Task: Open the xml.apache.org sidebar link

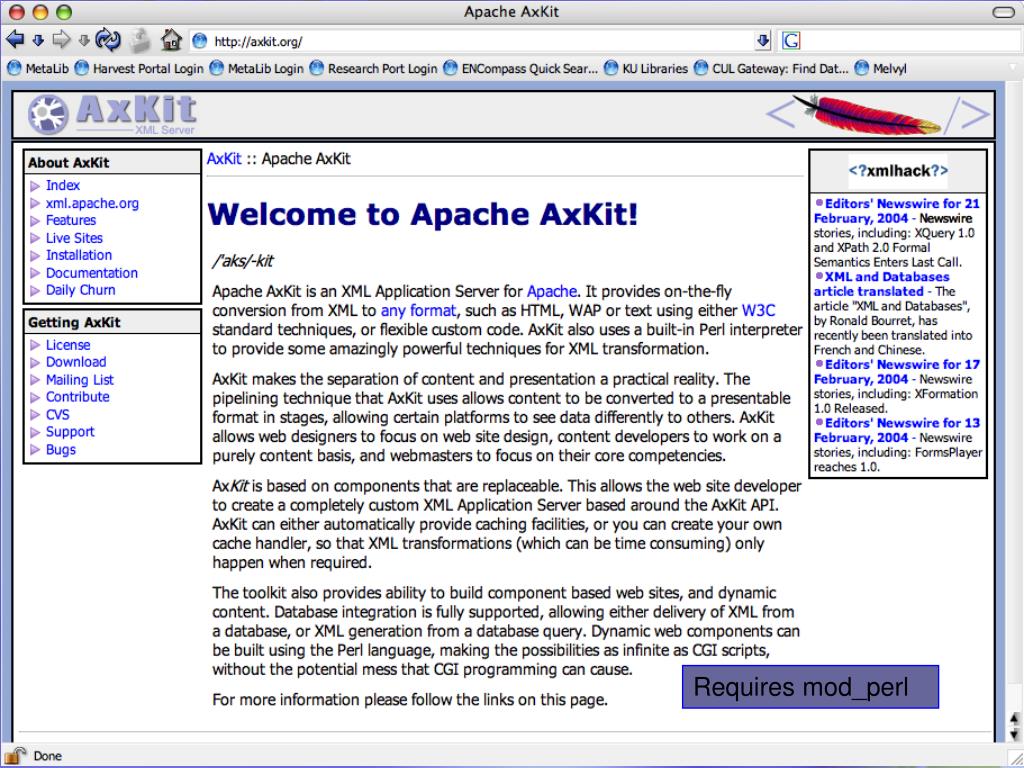Action: [92, 203]
